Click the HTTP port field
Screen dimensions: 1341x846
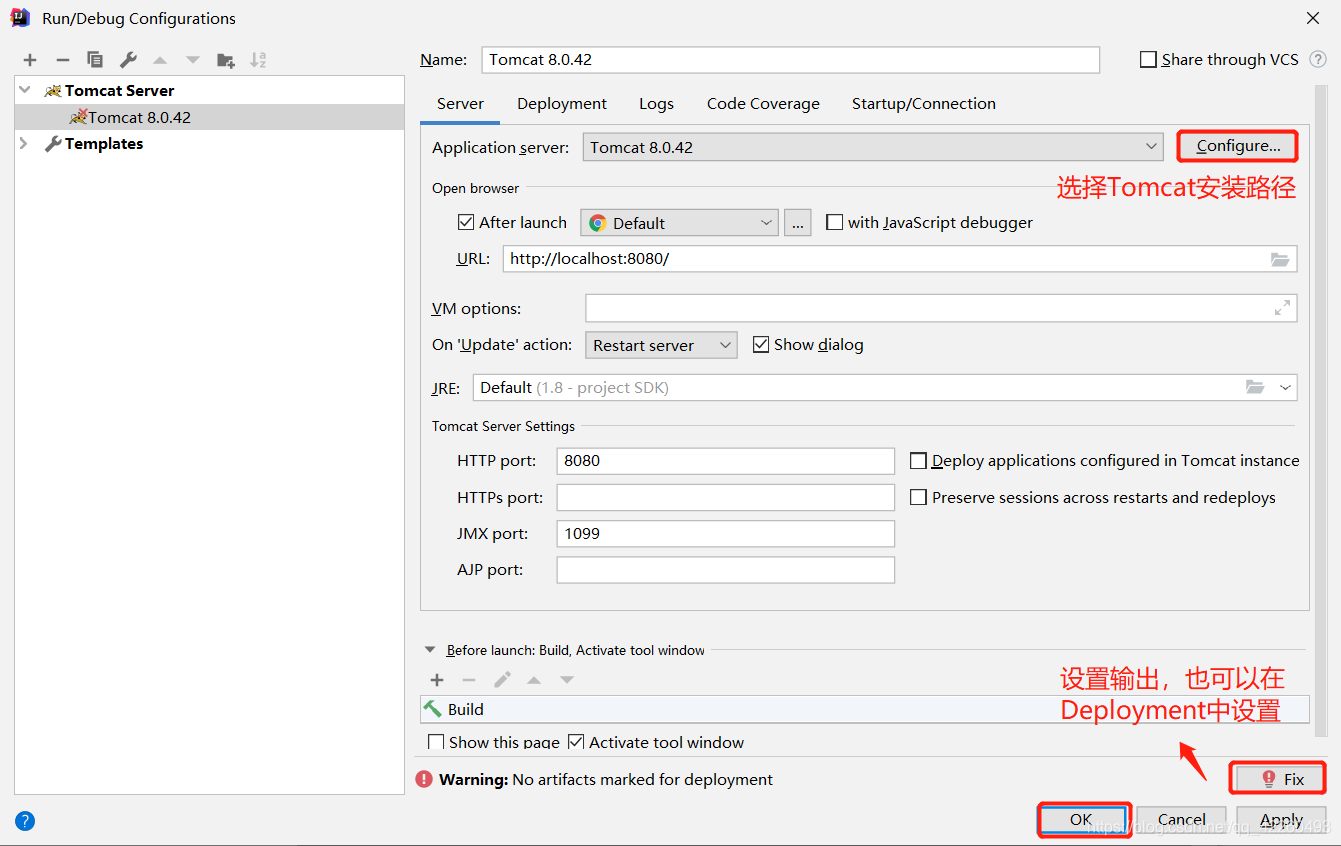725,461
